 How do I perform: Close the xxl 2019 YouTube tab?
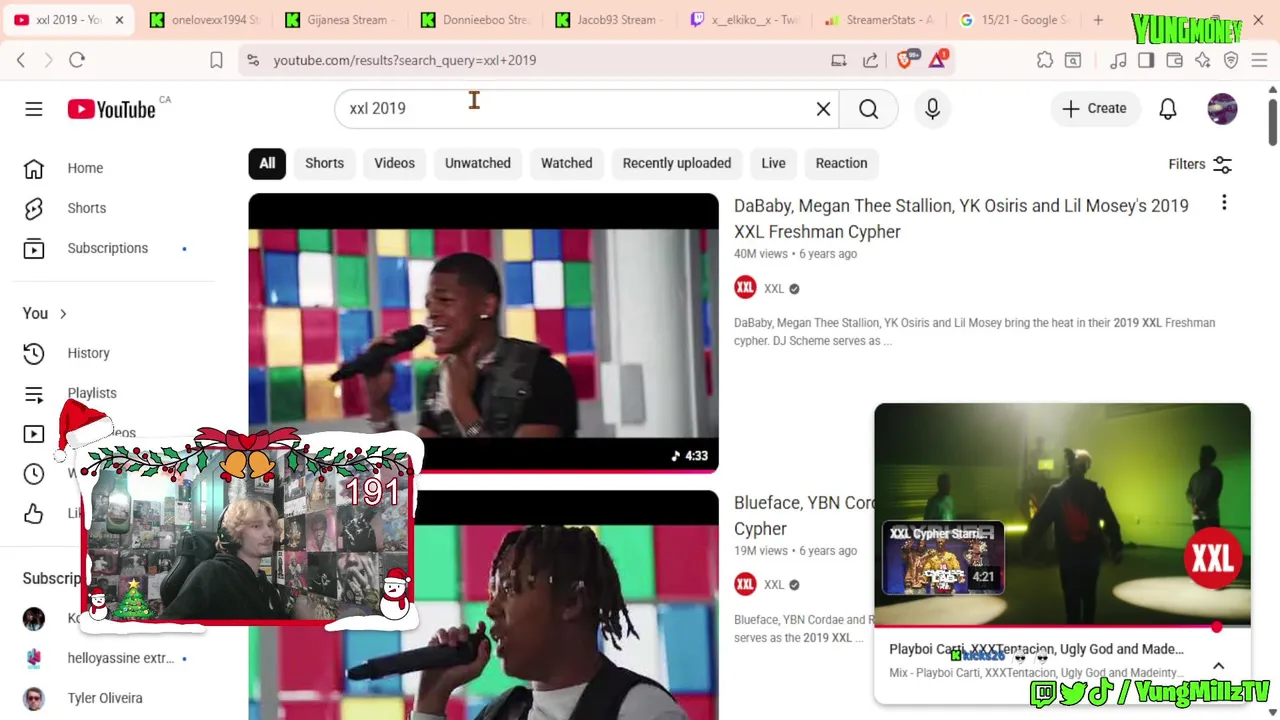[x=119, y=20]
